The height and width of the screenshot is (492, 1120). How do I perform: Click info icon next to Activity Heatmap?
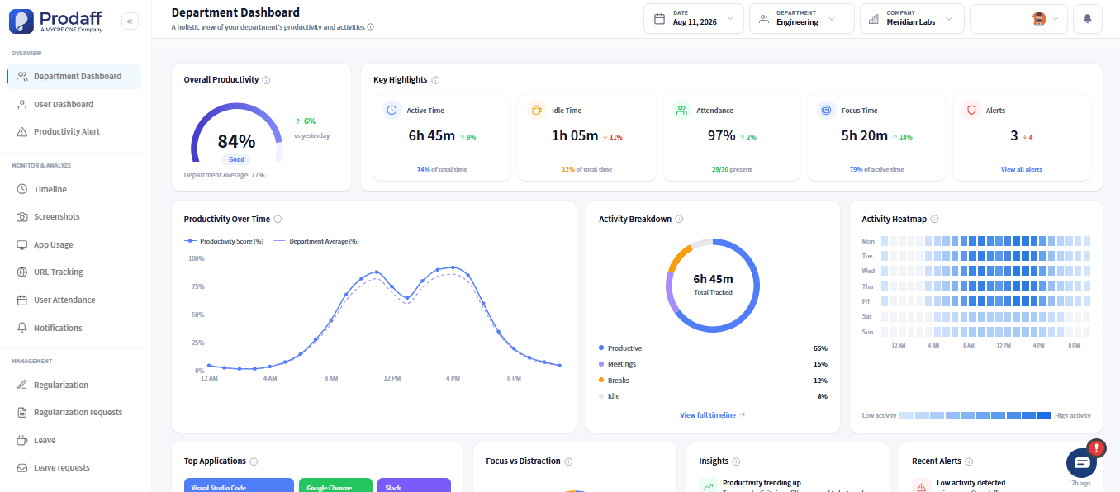tap(934, 219)
